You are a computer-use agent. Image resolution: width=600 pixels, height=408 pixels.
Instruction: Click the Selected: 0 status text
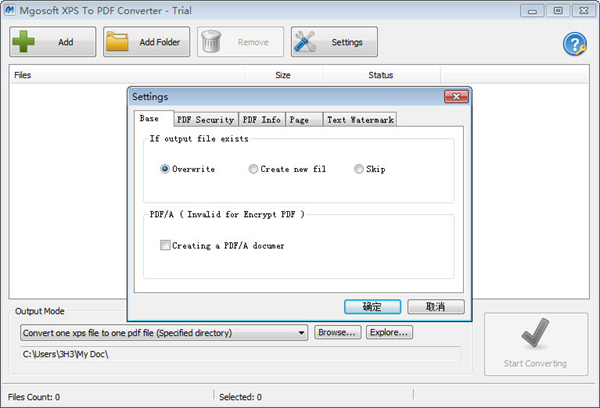click(x=240, y=397)
